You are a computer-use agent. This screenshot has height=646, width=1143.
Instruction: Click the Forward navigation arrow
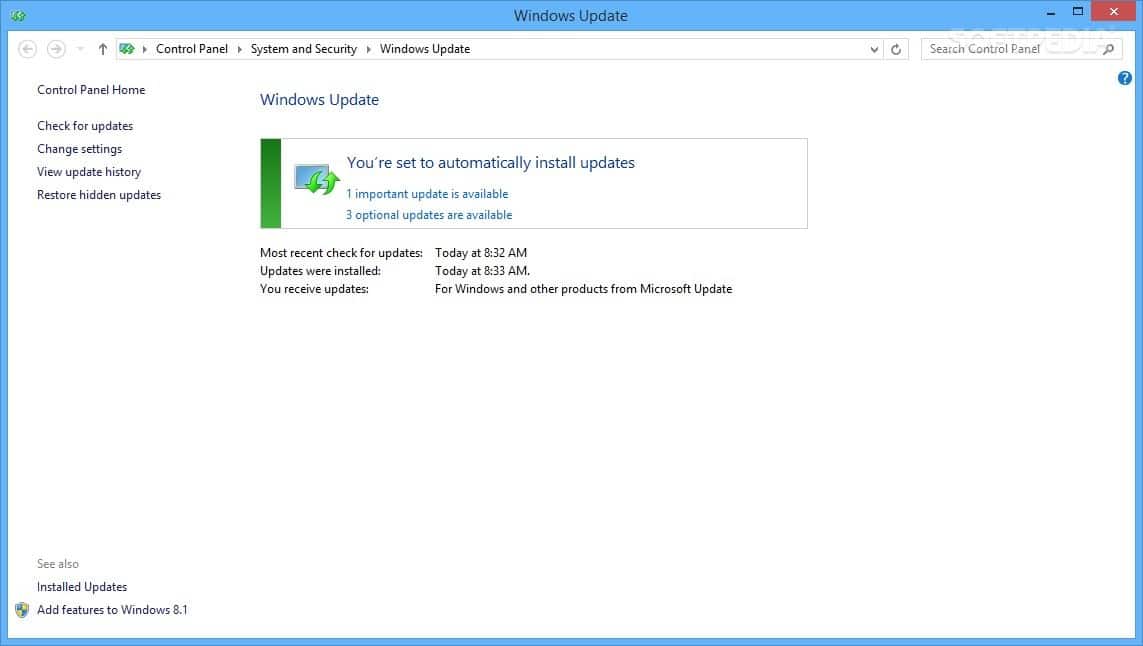56,49
